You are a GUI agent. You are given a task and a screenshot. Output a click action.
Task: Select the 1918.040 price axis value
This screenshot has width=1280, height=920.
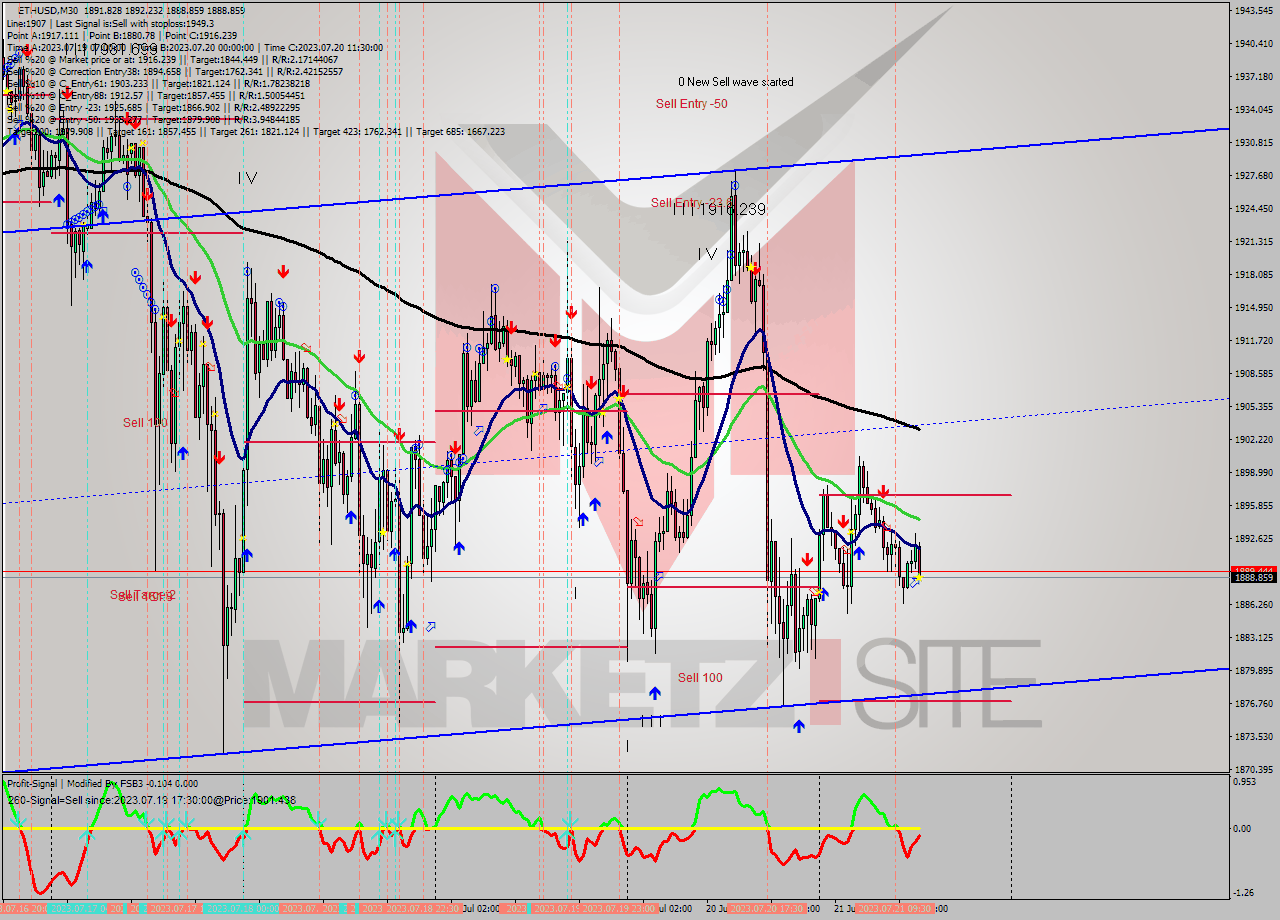[1253, 274]
